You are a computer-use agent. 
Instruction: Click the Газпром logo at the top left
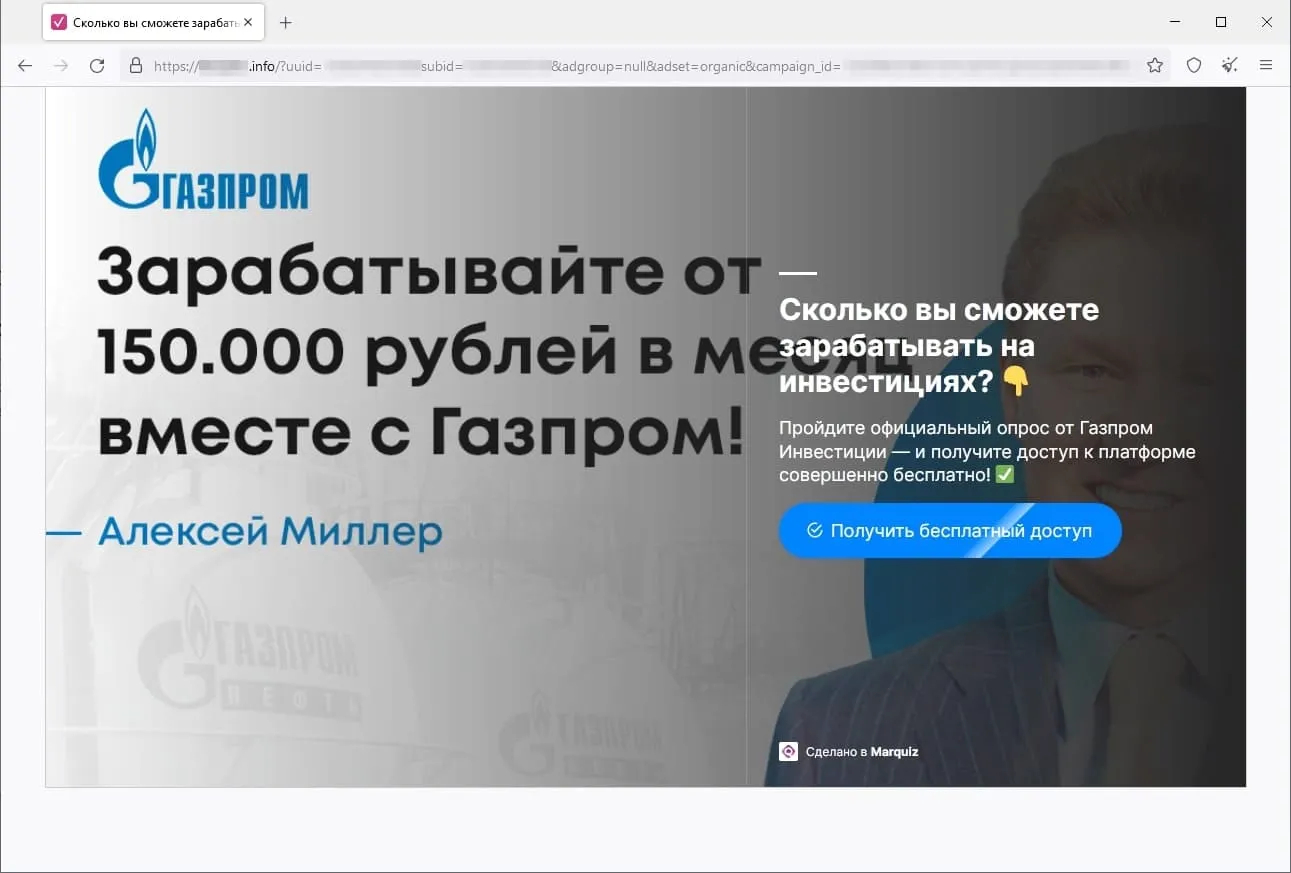tap(202, 168)
